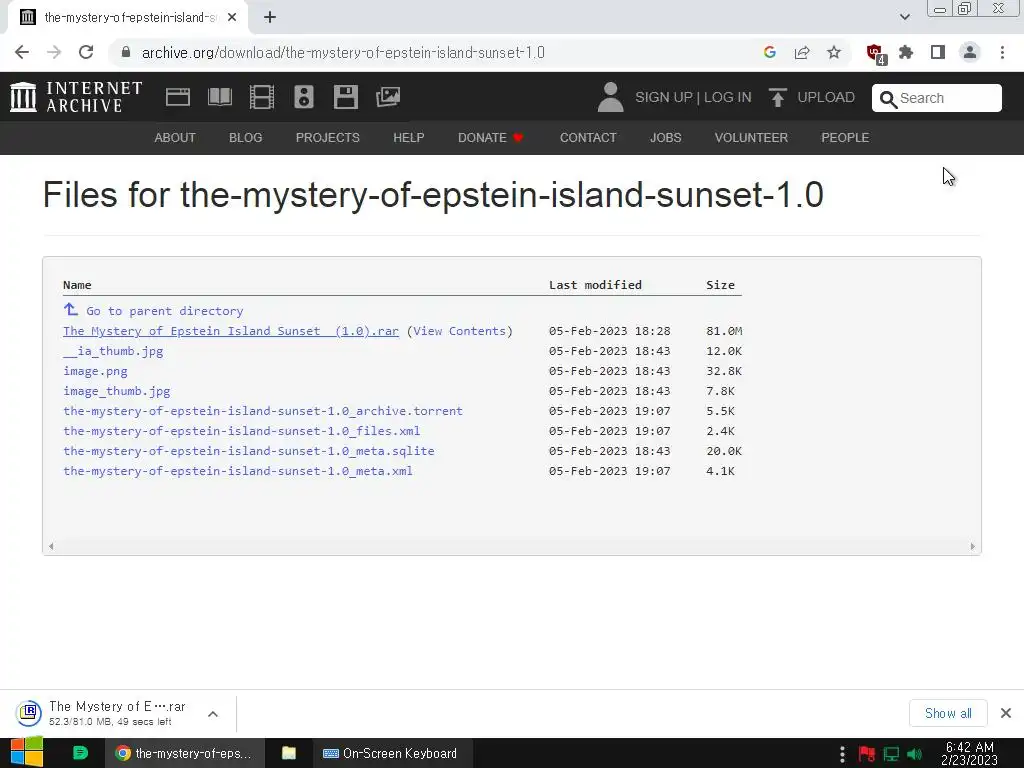Open the Wayback Machine web icon
Screen dimensions: 1024x768
178,97
